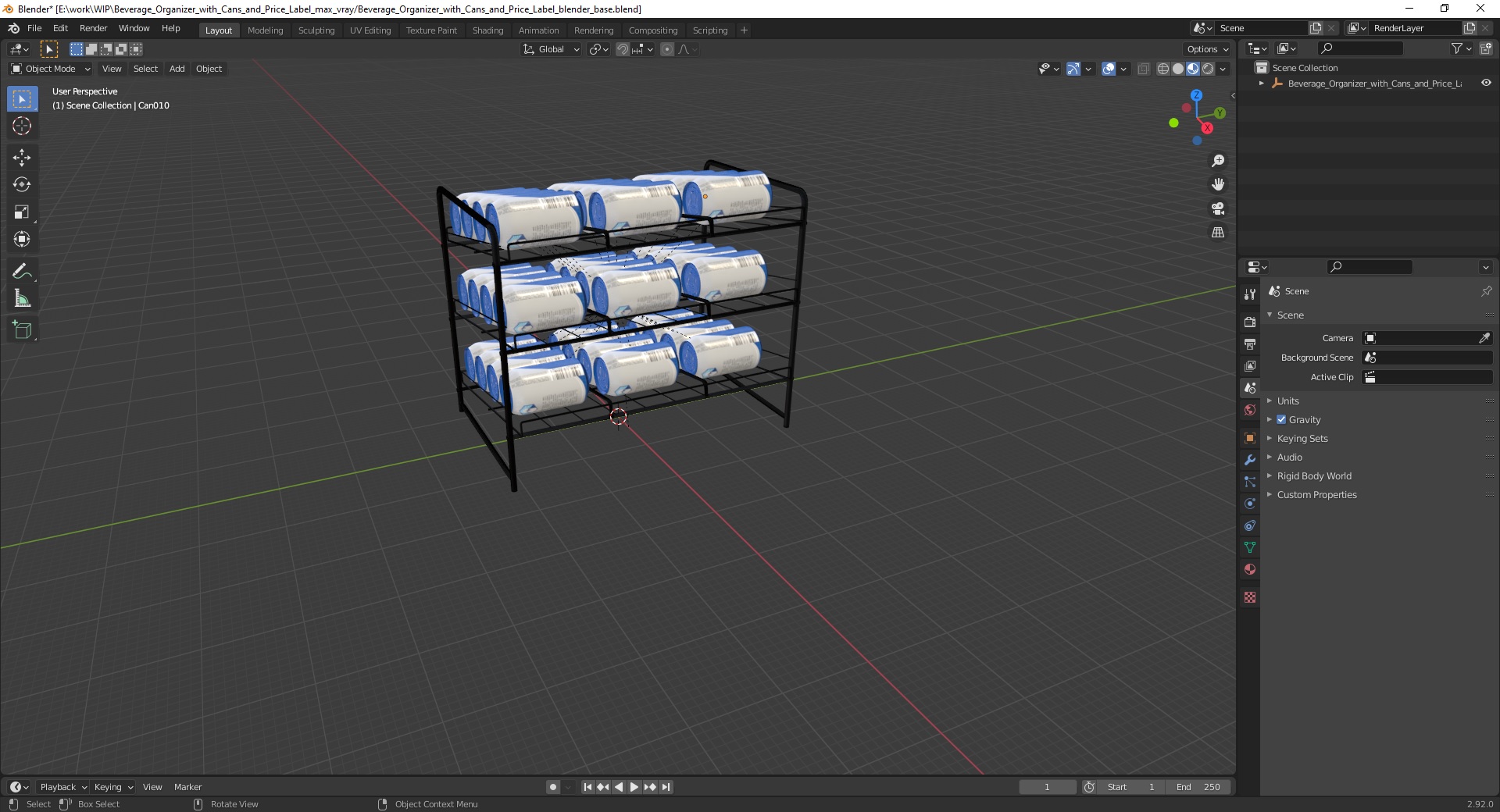Open the Physics properties tab
Screen dimensions: 1500x812
(x=1250, y=504)
